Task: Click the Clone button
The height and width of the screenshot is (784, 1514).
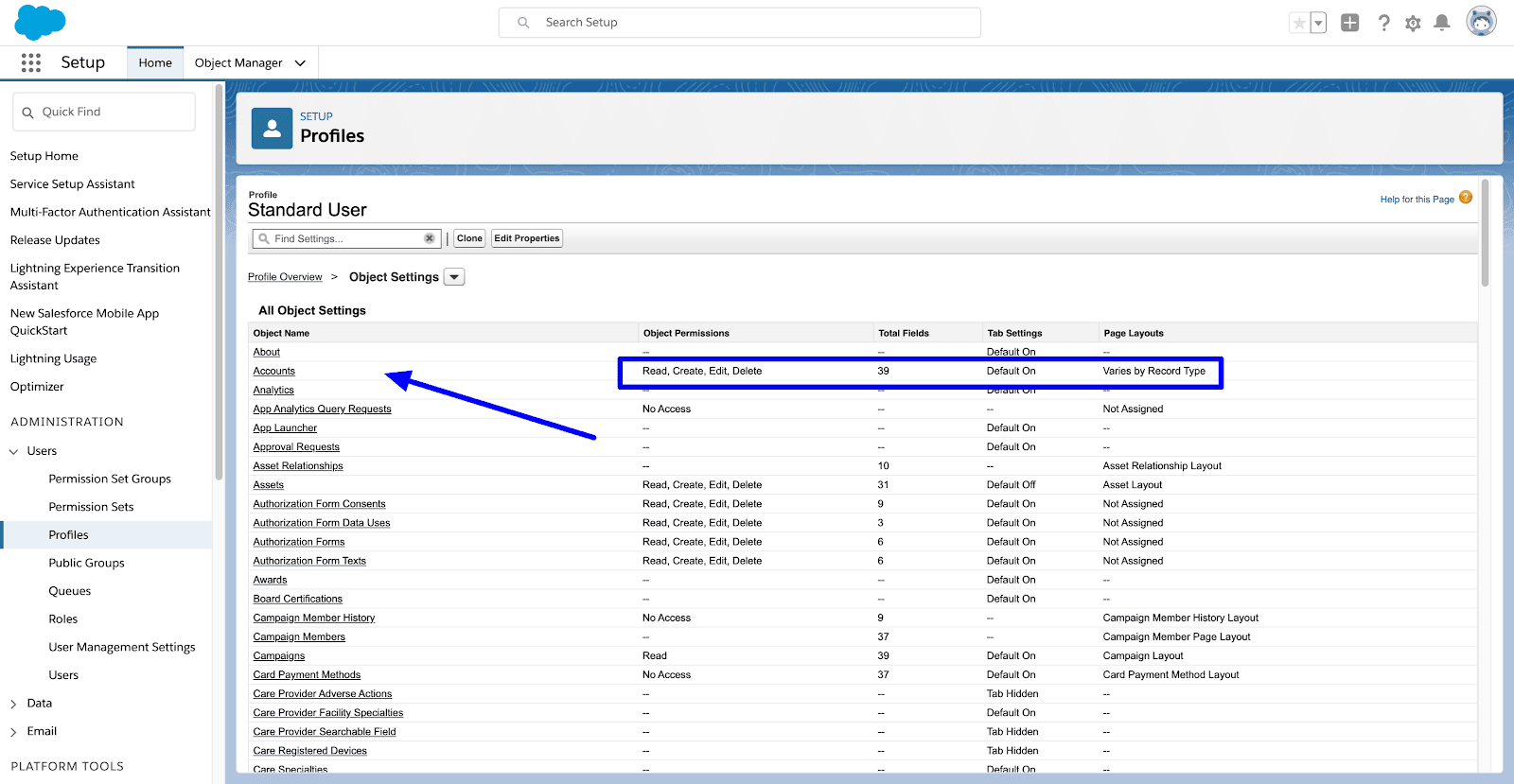Action: [x=469, y=238]
